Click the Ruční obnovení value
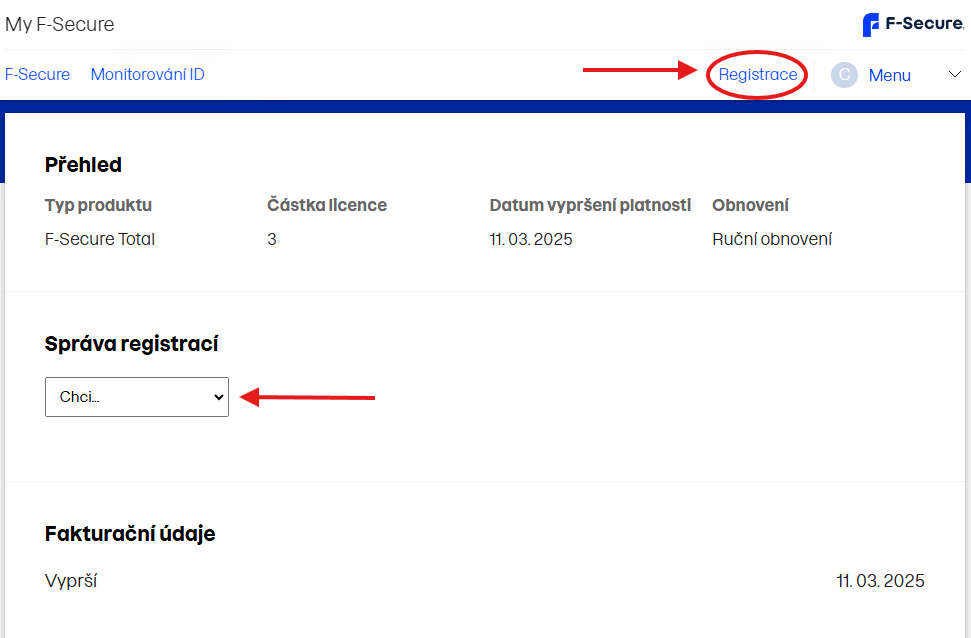971x638 pixels. point(772,239)
